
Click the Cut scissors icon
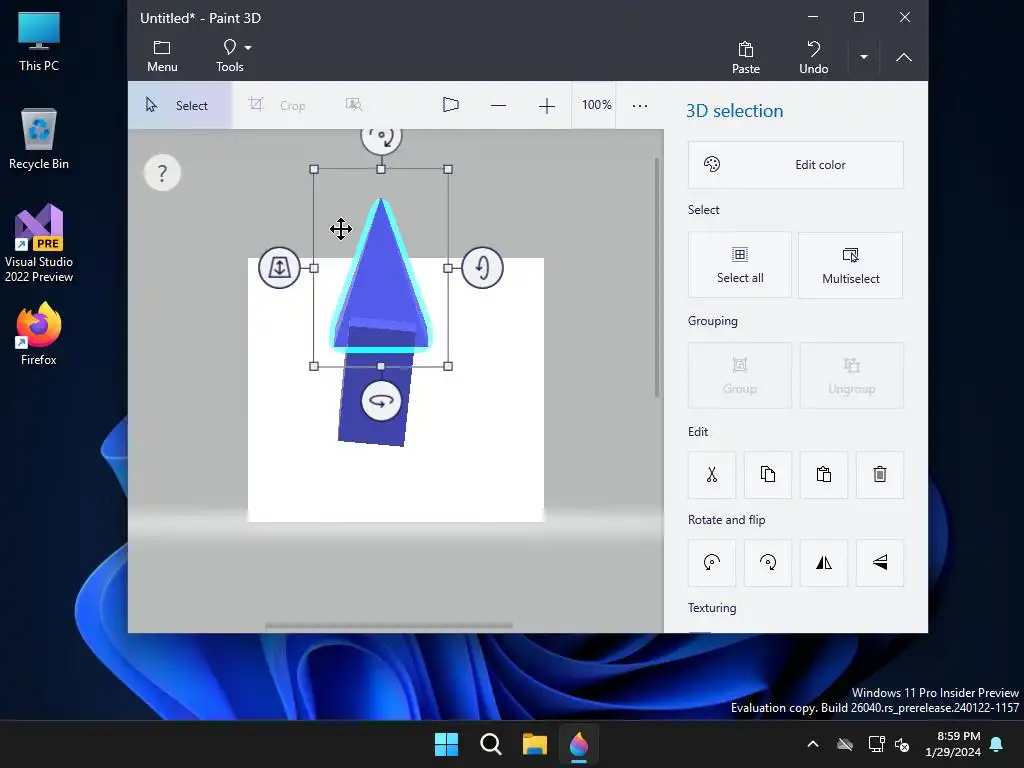click(x=712, y=475)
